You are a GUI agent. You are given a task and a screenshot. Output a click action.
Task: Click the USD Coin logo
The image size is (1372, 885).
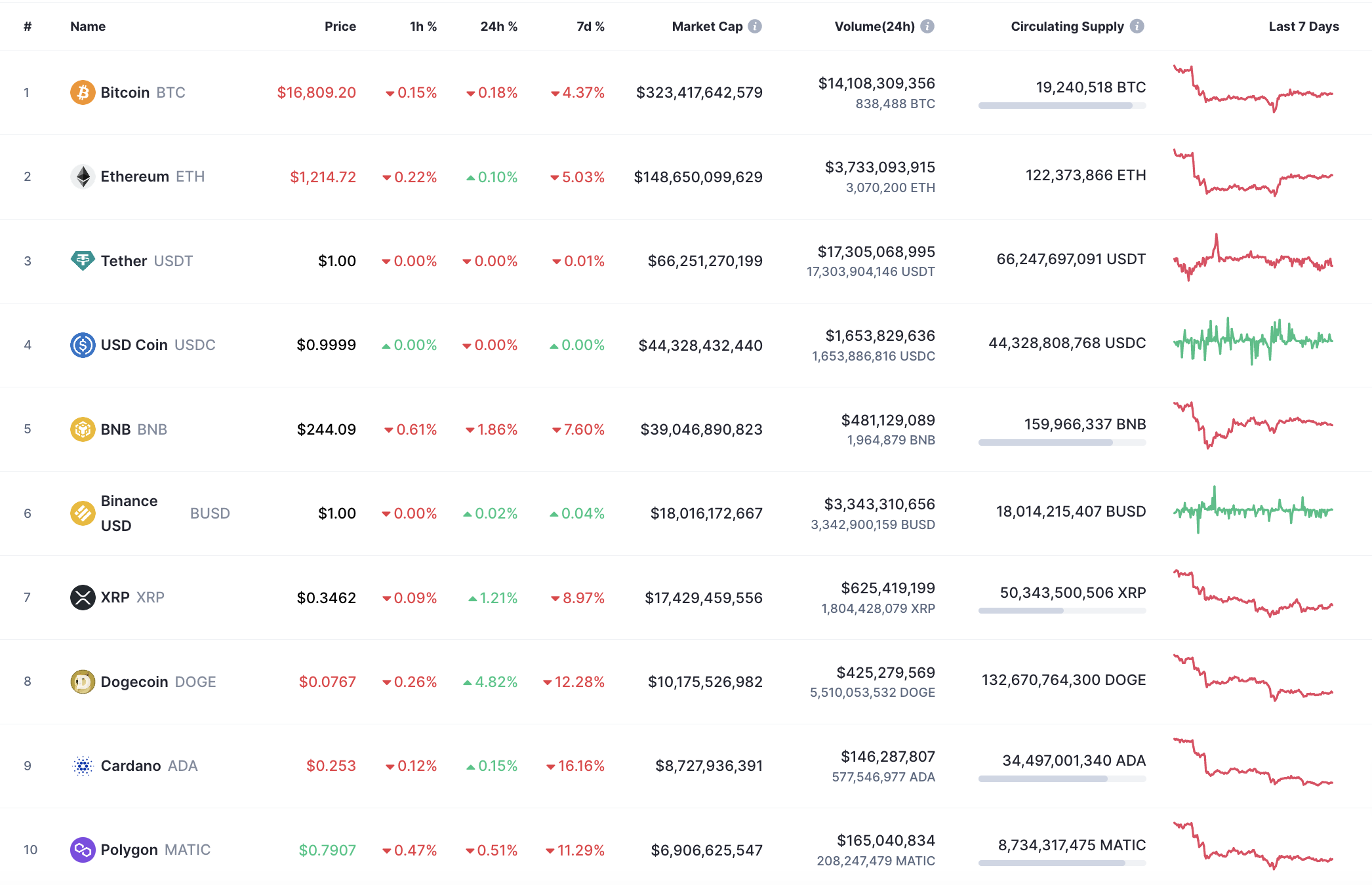coord(83,345)
